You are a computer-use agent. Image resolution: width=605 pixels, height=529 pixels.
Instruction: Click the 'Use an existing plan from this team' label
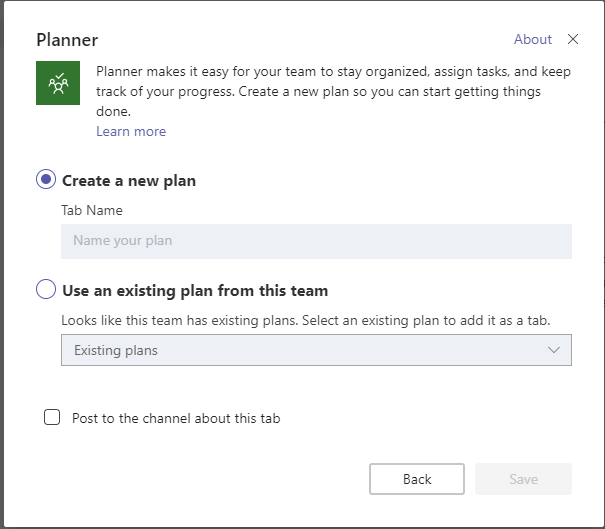[x=195, y=291]
